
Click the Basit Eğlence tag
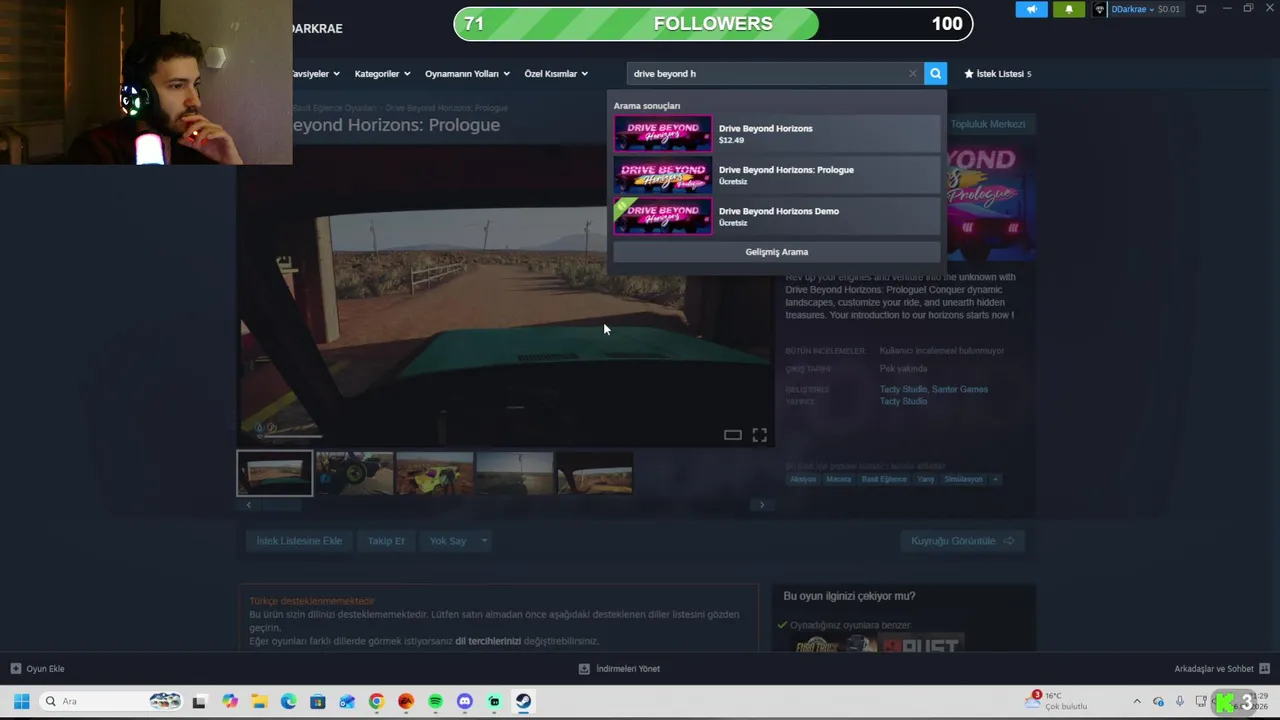pos(884,479)
